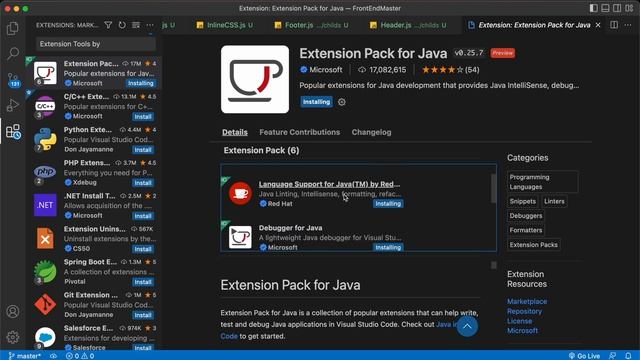
Task: Click the feedback icon in status bar
Action: [613, 356]
